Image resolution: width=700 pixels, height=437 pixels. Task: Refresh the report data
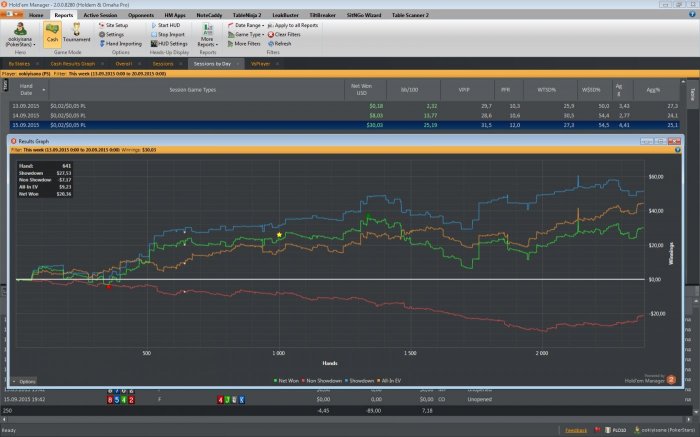279,44
